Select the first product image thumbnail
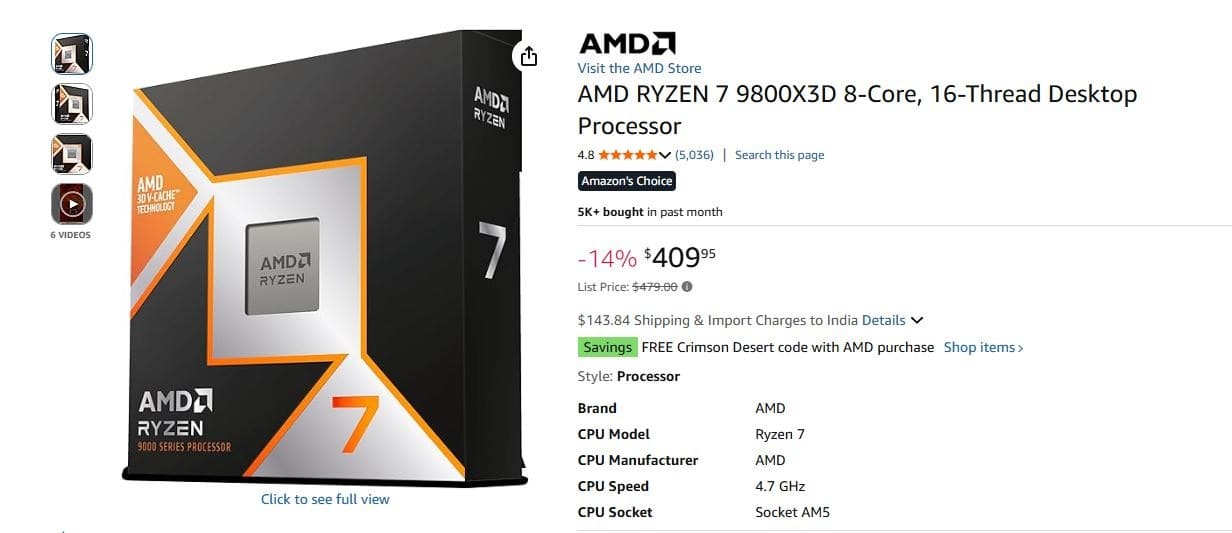 coord(72,54)
